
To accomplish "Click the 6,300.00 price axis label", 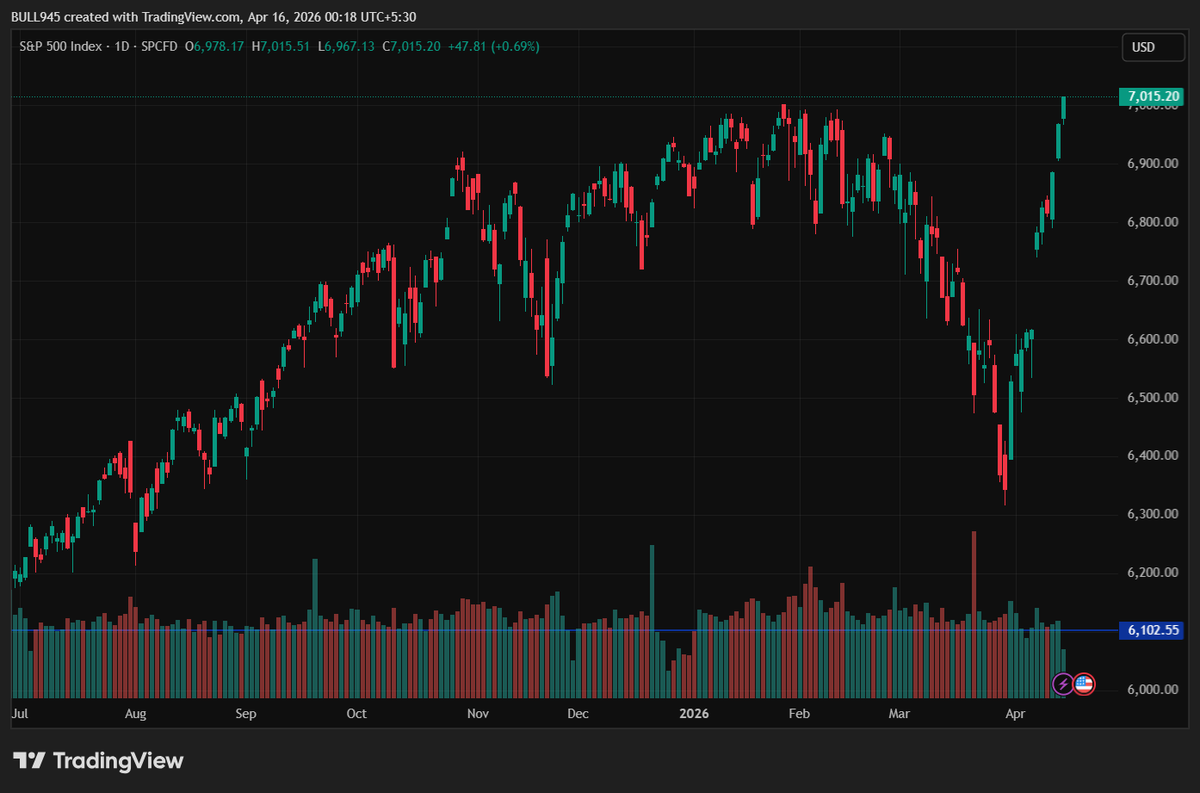I will tap(1153, 514).
